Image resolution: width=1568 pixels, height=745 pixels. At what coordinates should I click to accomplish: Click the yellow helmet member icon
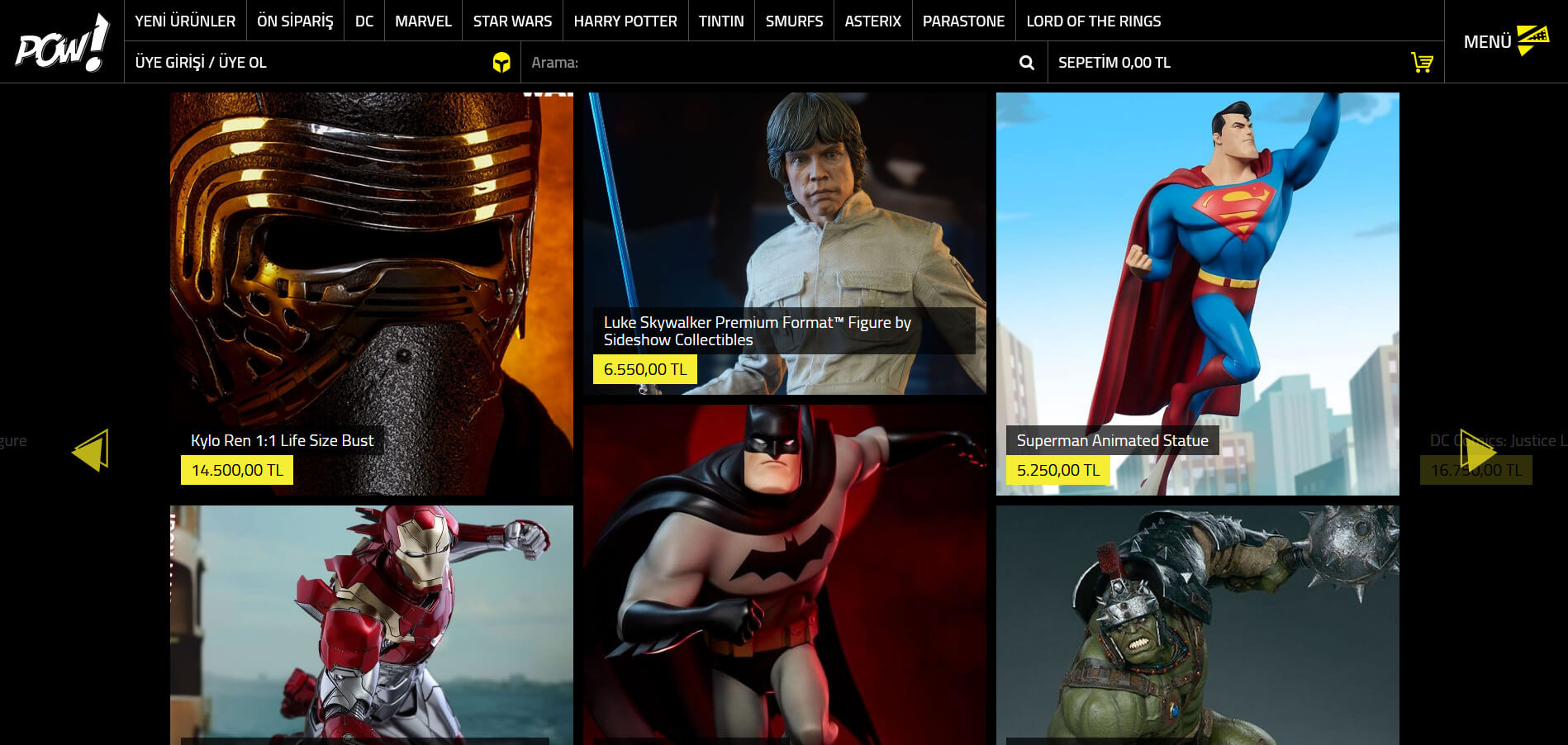pos(501,63)
